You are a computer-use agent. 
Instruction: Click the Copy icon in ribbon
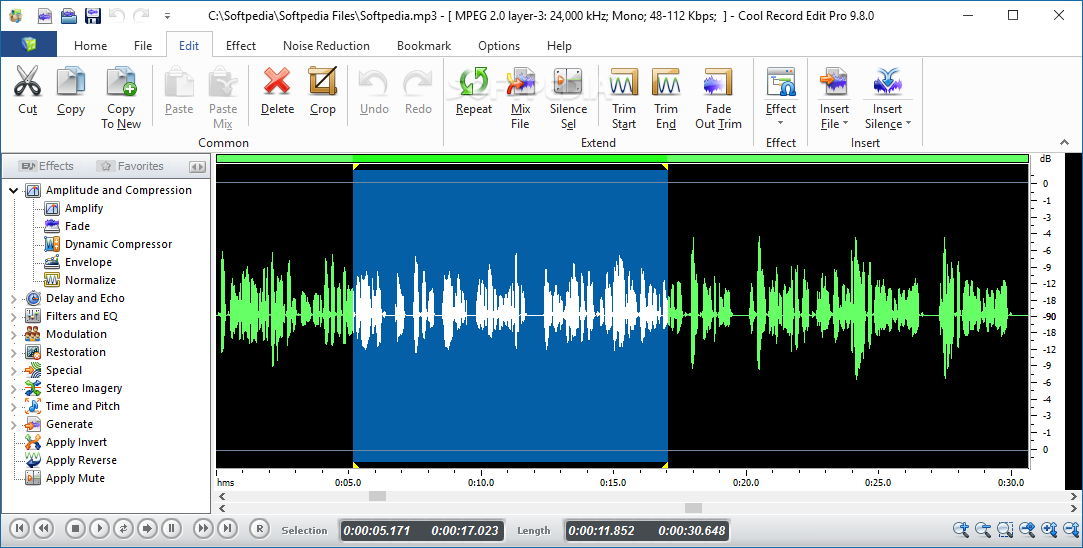coord(70,82)
